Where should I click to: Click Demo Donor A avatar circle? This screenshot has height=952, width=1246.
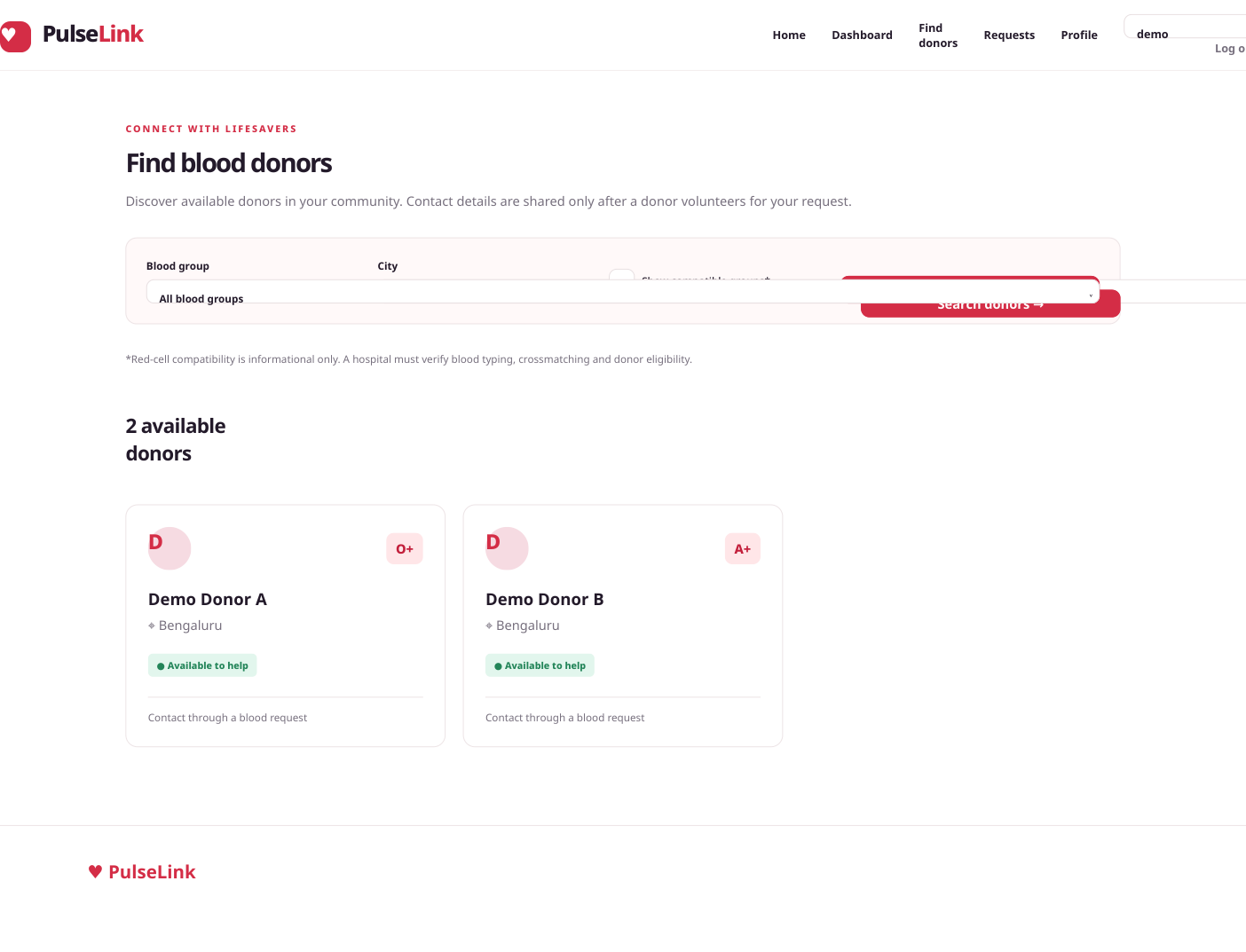170,548
